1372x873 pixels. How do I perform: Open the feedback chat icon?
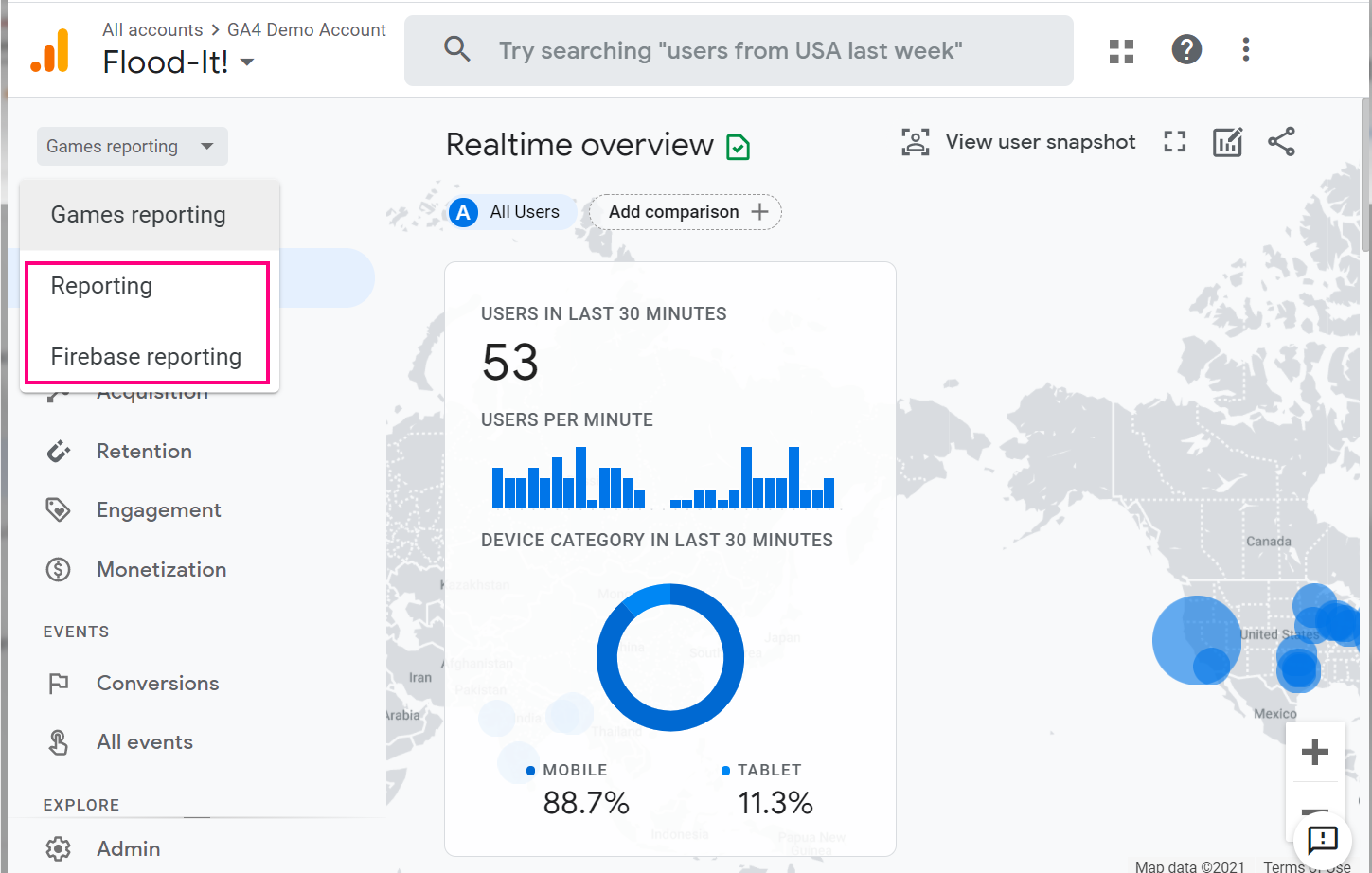point(1322,839)
